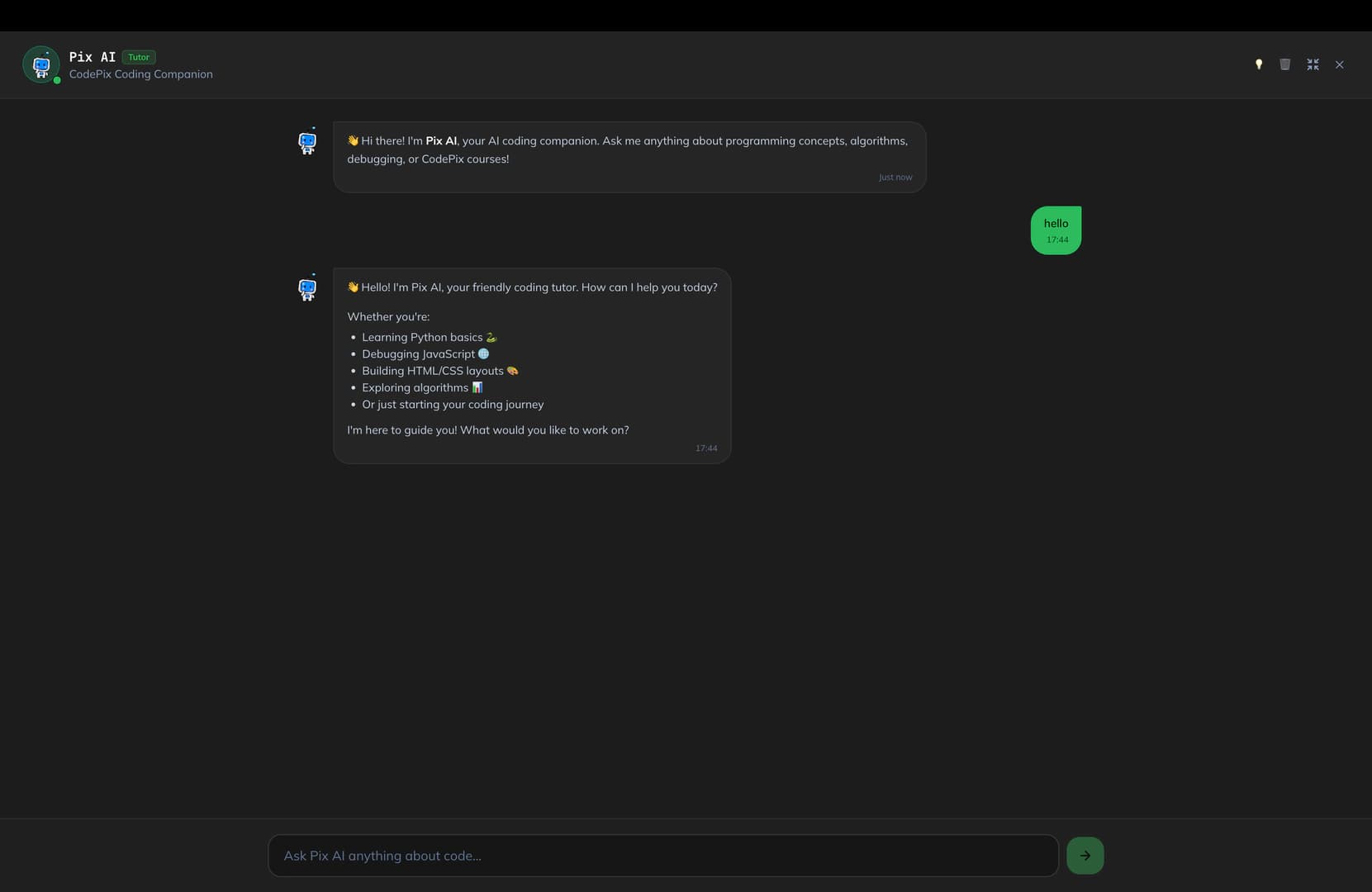Click the 'Pix AI' header title
This screenshot has width=1372, height=892.
point(93,57)
